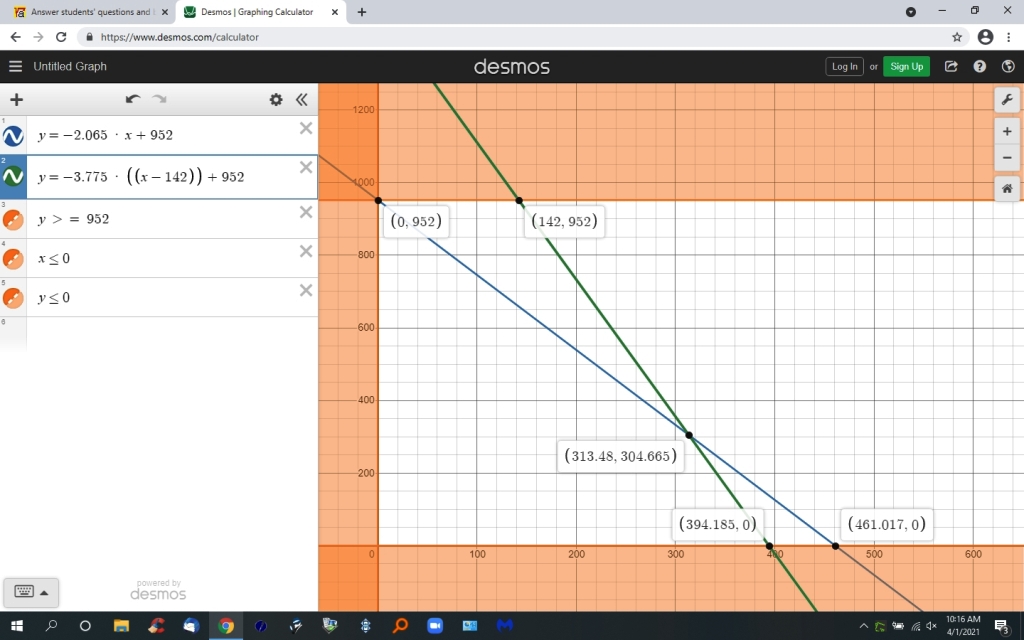Open Zoom from the taskbar
The height and width of the screenshot is (640, 1024).
pyautogui.click(x=435, y=626)
